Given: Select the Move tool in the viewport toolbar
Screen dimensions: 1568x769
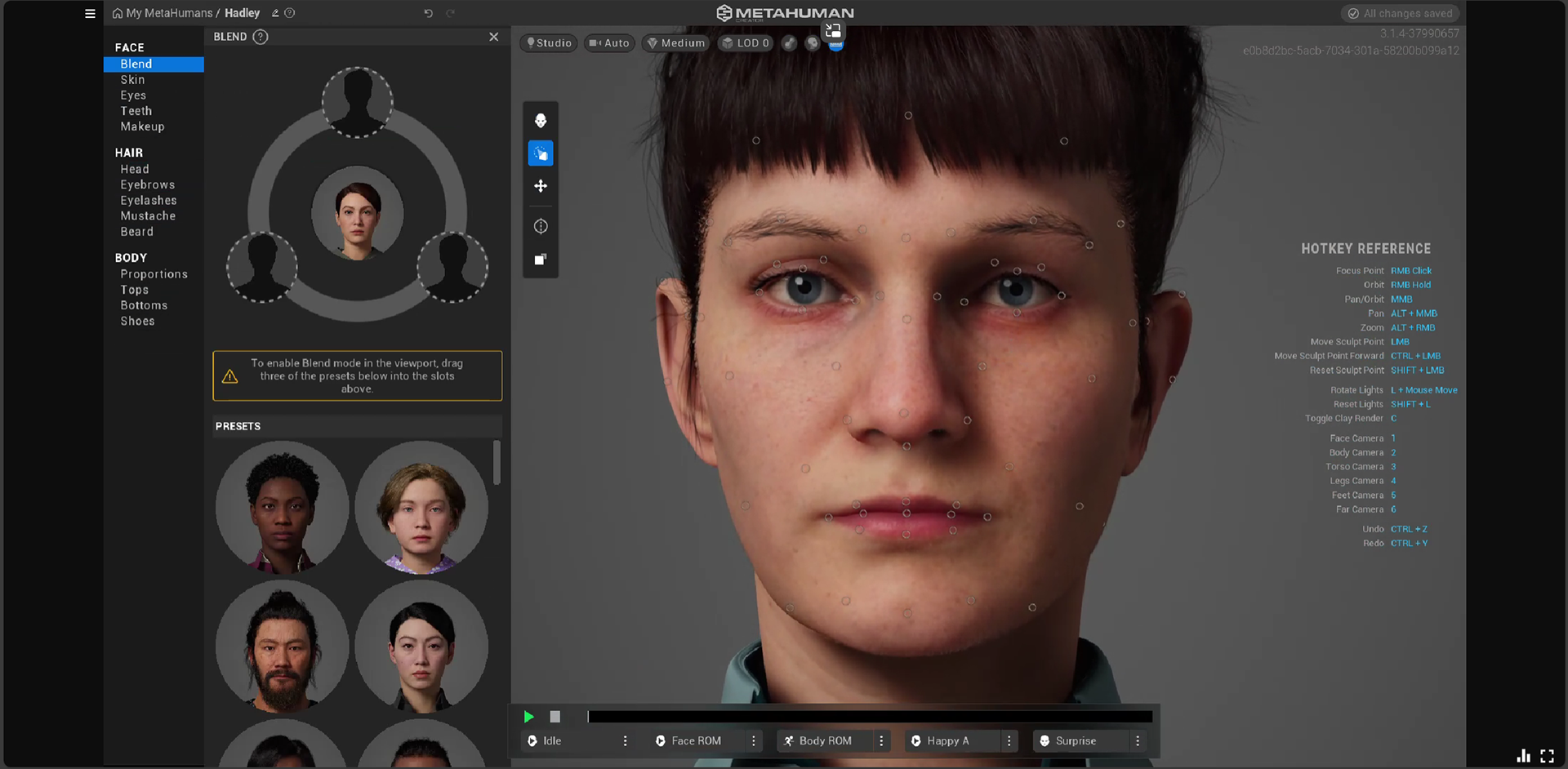Looking at the screenshot, I should click(541, 186).
